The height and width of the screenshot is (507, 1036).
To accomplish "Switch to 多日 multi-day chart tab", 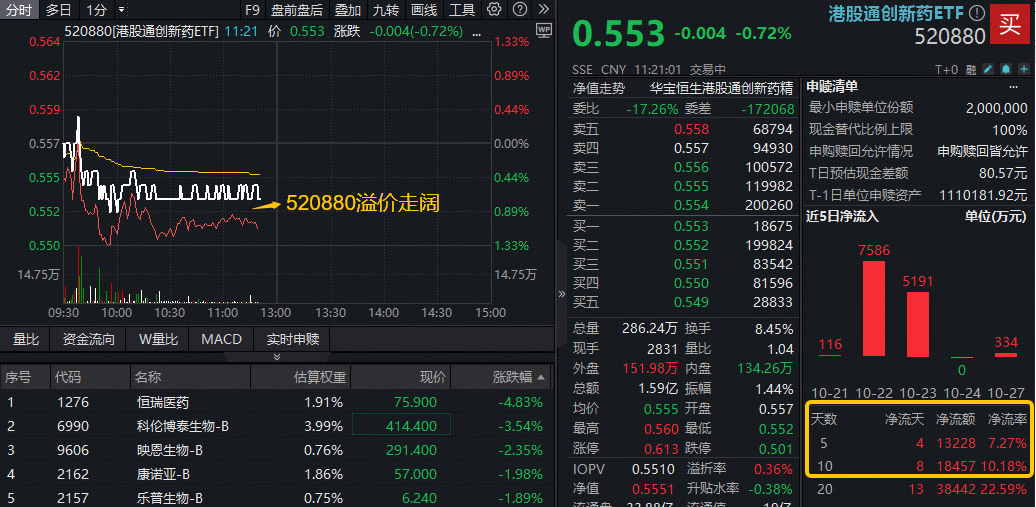I will coord(58,10).
